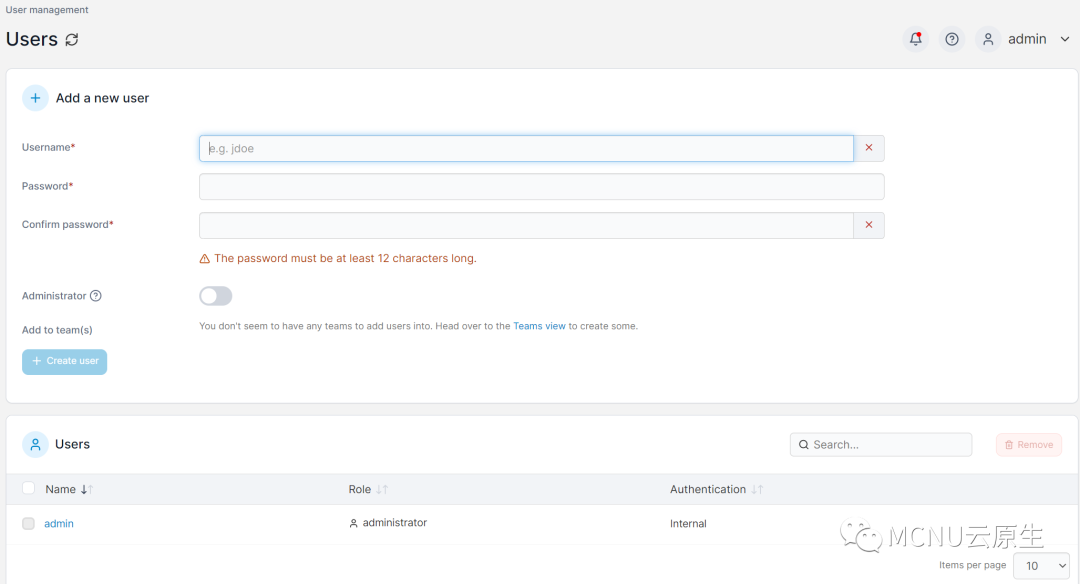Click the admin user avatar icon
The height and width of the screenshot is (584, 1080).
coord(988,39)
